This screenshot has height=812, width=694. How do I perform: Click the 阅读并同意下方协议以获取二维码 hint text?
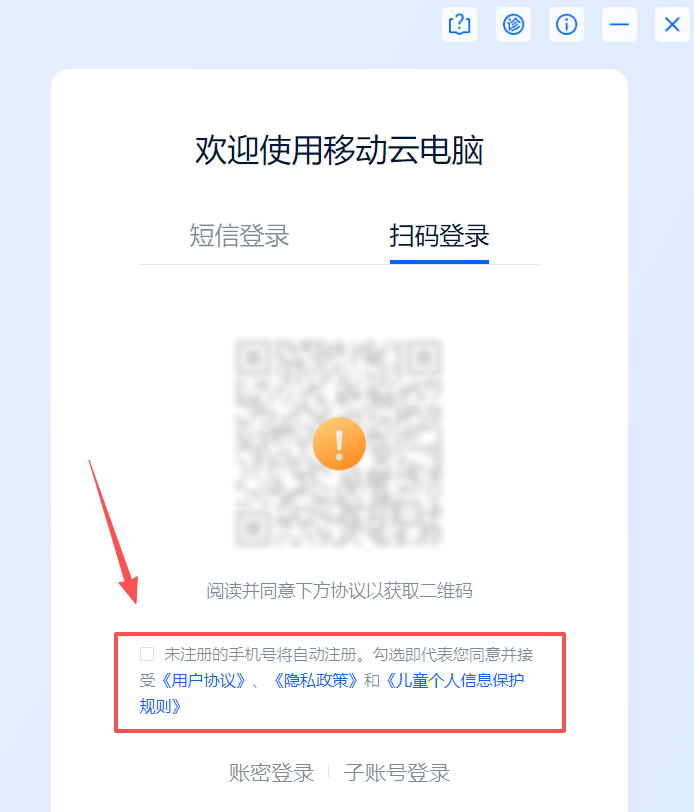coord(339,591)
